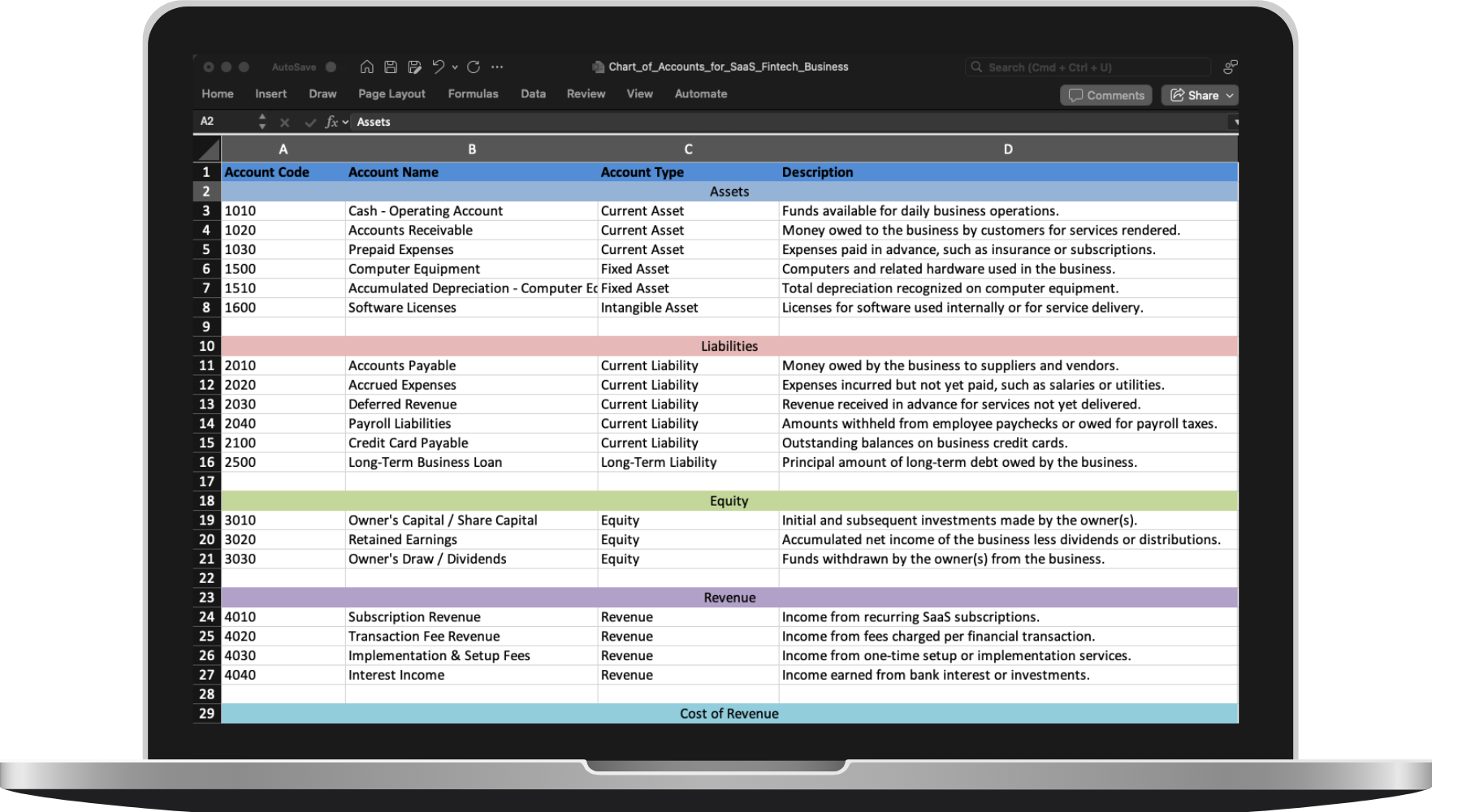Click the Home icon in quick access toolbar
Viewport: 1462px width, 812px height.
(x=367, y=67)
